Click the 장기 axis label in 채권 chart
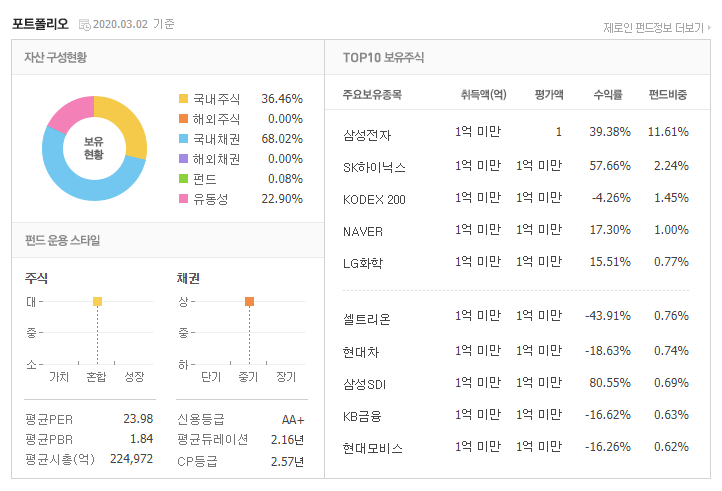Image resolution: width=722 pixels, height=491 pixels. [286, 377]
